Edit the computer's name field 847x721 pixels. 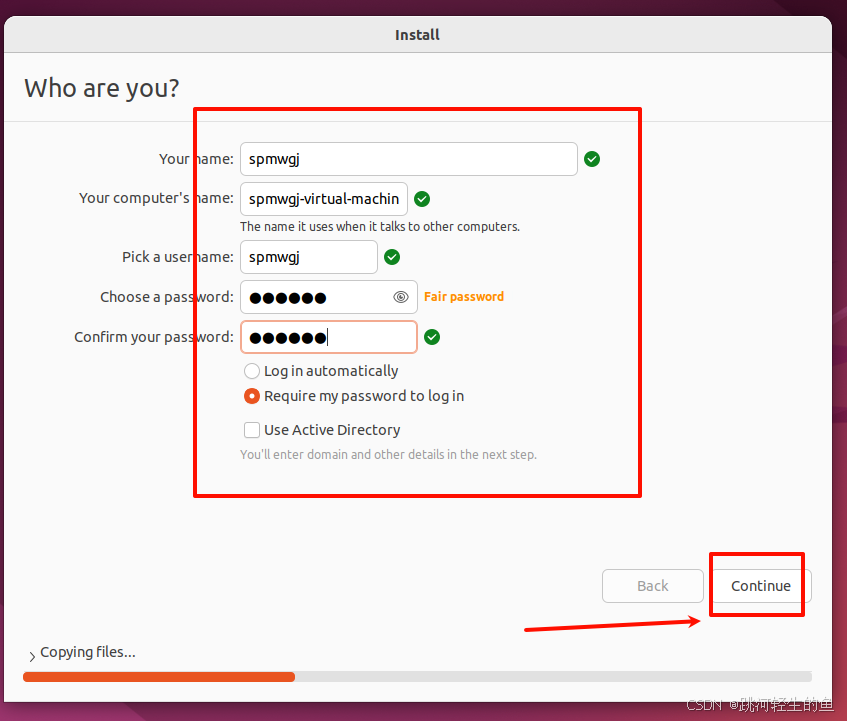click(x=324, y=199)
